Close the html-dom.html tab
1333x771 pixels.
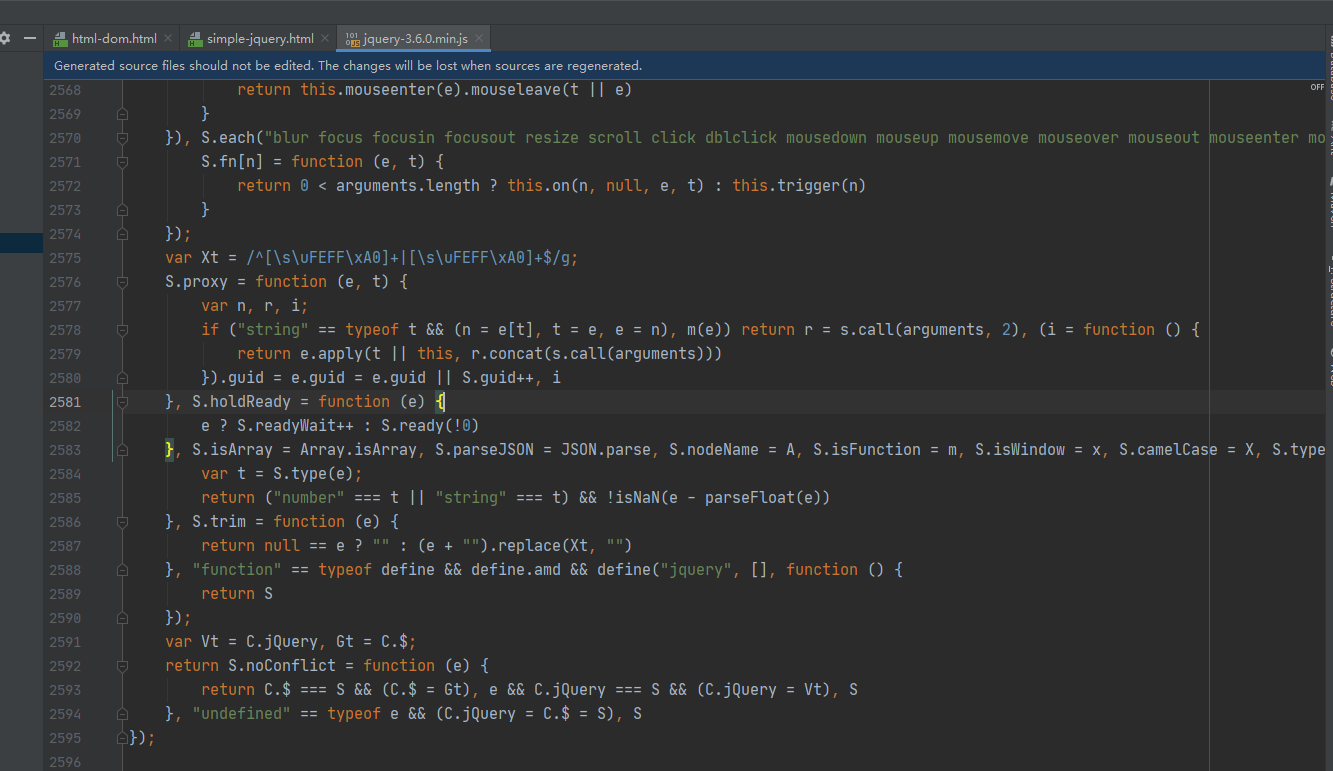click(167, 39)
